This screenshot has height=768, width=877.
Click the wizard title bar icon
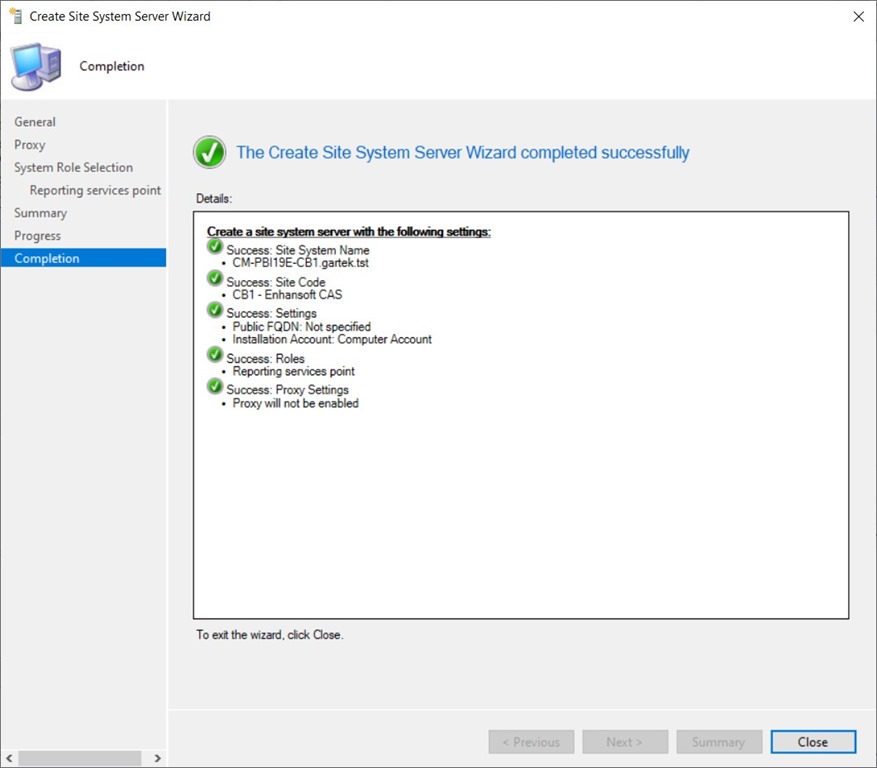click(16, 16)
